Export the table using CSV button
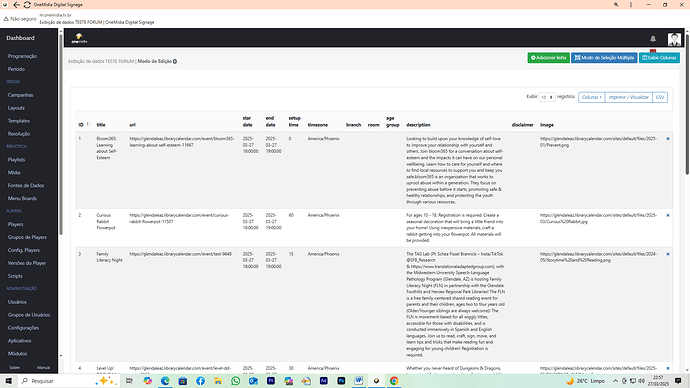The width and height of the screenshot is (690, 388). point(660,97)
